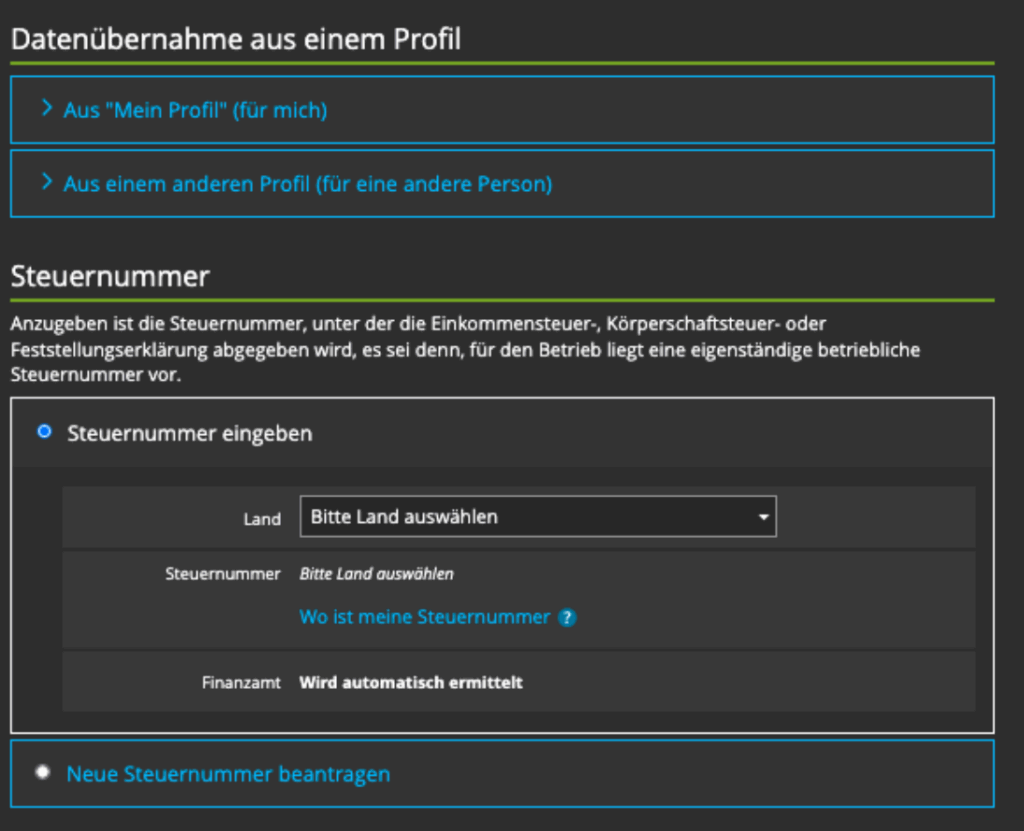
Task: Click the Datenübernahme aus einem Profil heading
Action: click(x=236, y=40)
